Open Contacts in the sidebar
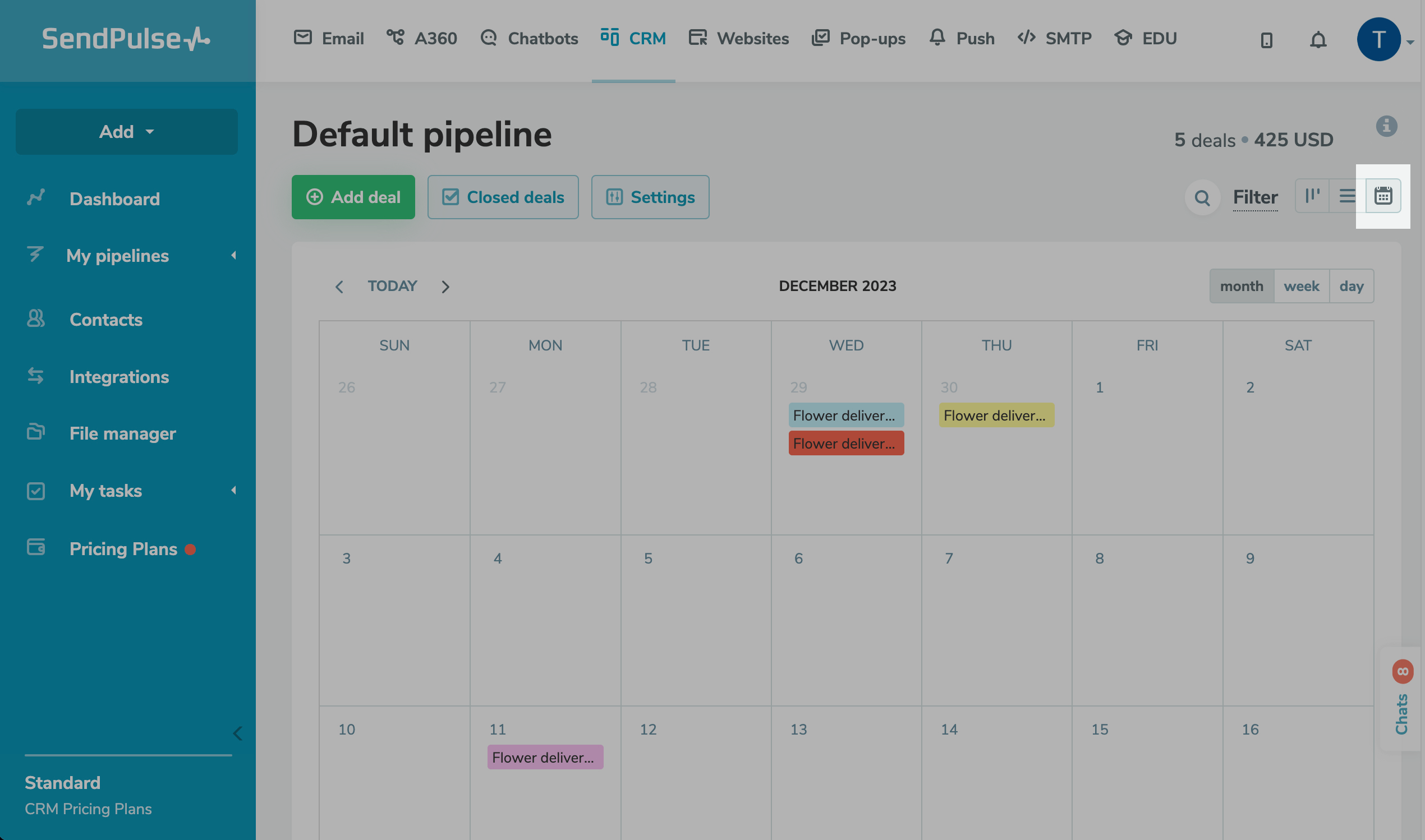1425x840 pixels. coord(105,319)
